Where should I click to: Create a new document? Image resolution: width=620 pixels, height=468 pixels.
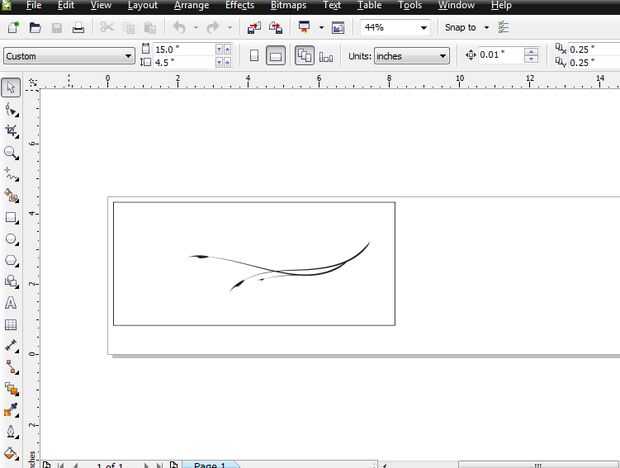[13, 27]
